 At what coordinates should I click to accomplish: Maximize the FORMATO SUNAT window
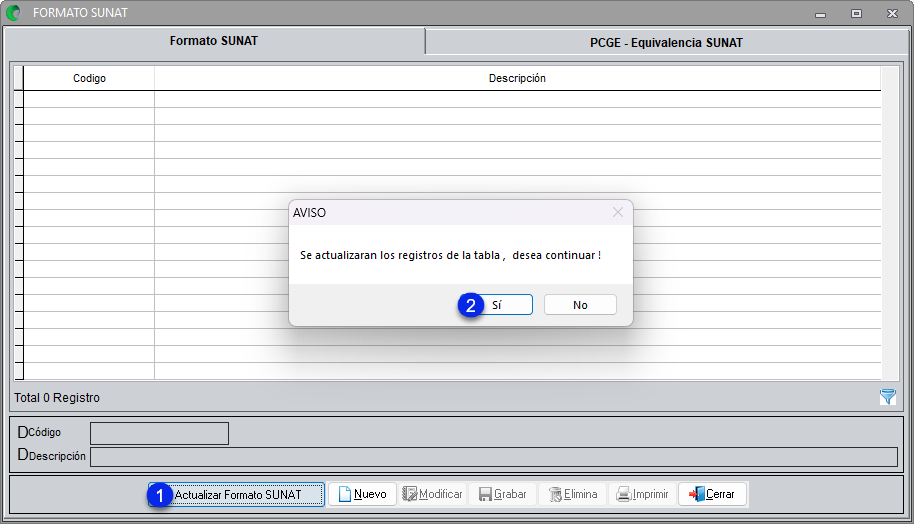point(856,13)
